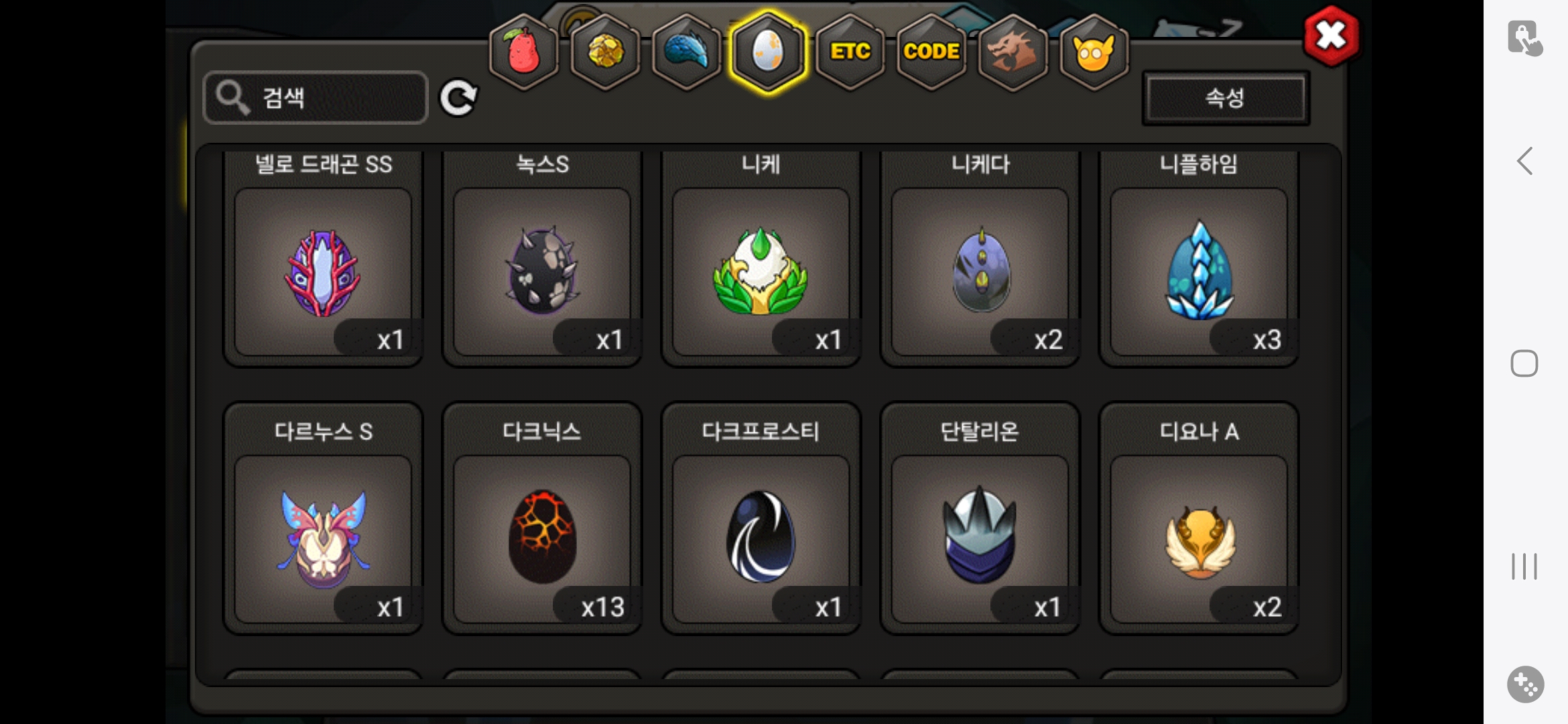Select the red fruit food category tab
Viewport: 1568px width, 724px height.
coord(524,52)
